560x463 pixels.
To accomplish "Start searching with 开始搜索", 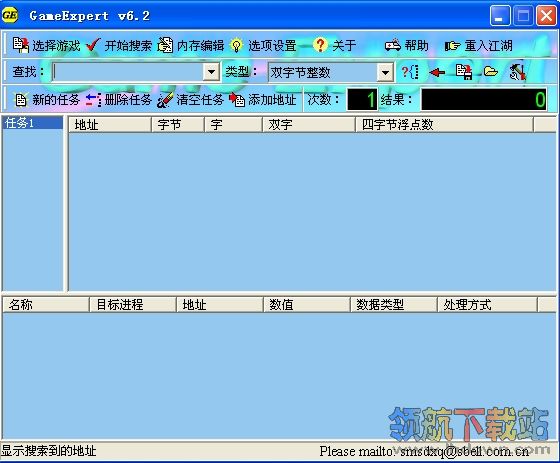I will tap(120, 45).
